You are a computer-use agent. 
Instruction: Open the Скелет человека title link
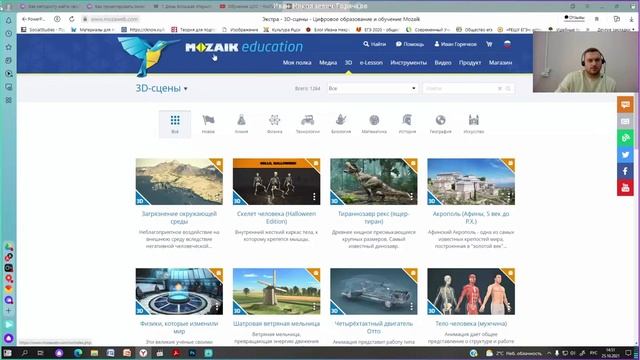(276, 218)
